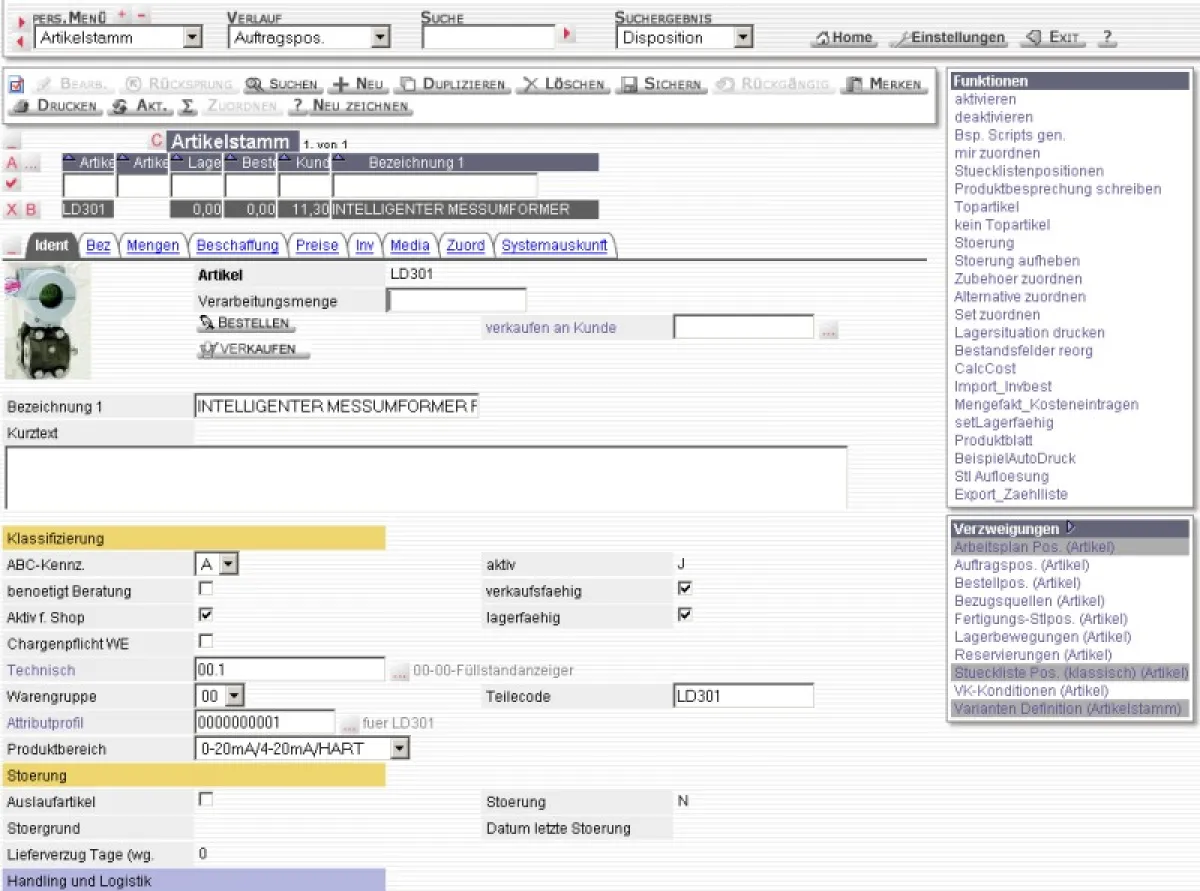Click the aktivieren function link
The image size is (1200, 891).
pos(985,99)
